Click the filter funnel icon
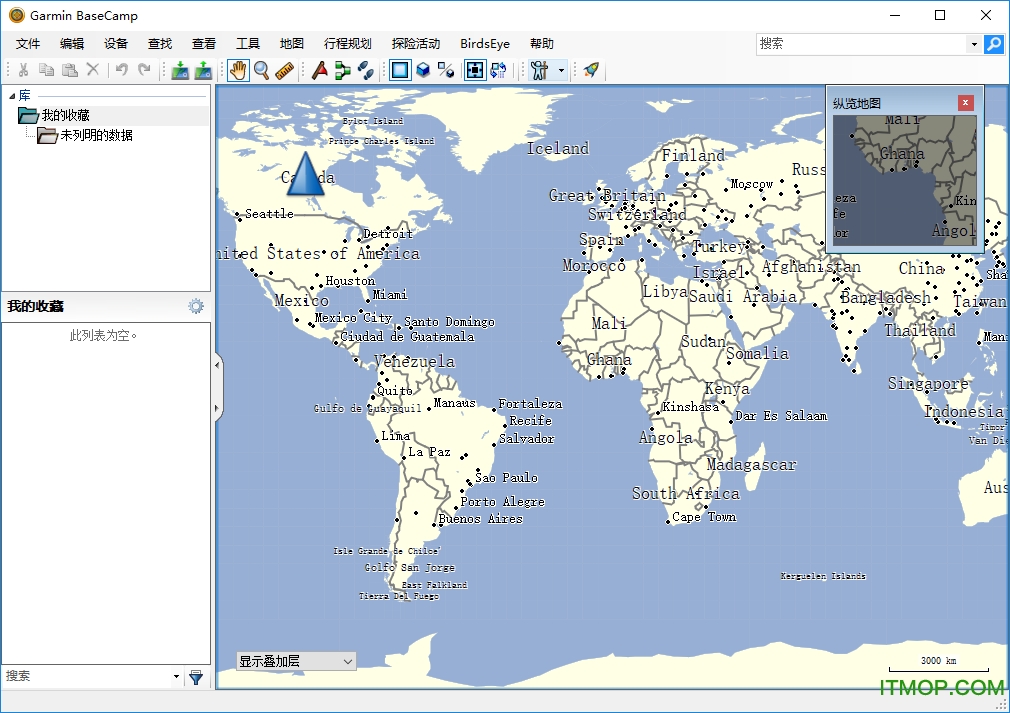Image resolution: width=1010 pixels, height=713 pixels. 196,677
